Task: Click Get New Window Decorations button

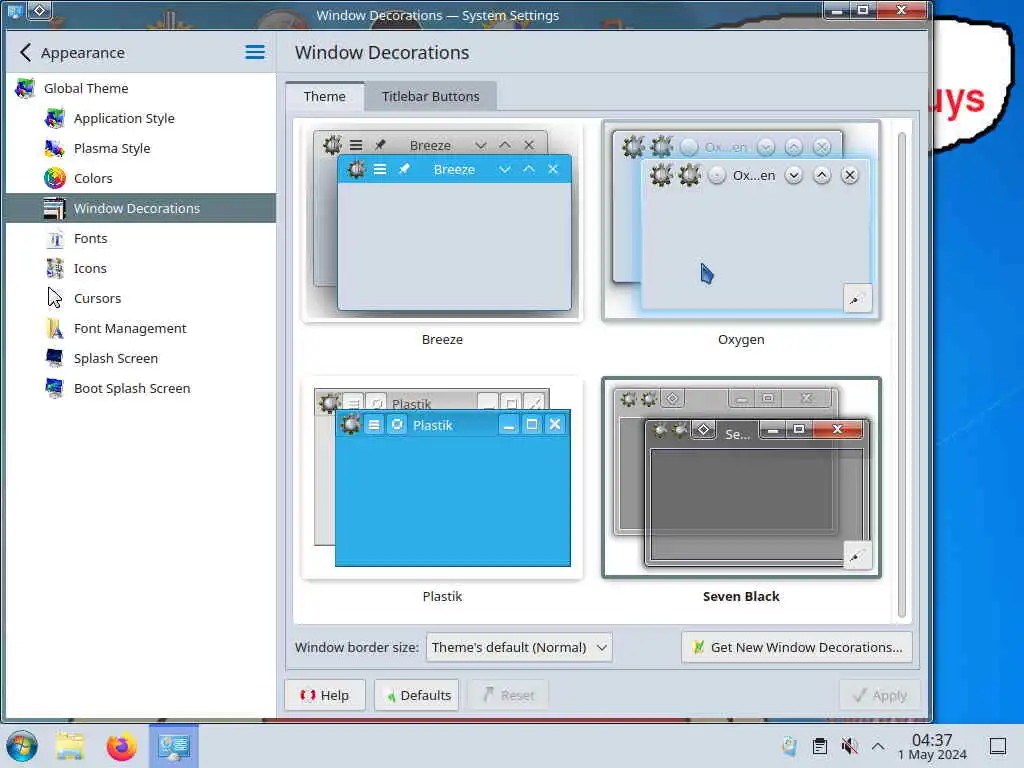Action: coord(797,647)
